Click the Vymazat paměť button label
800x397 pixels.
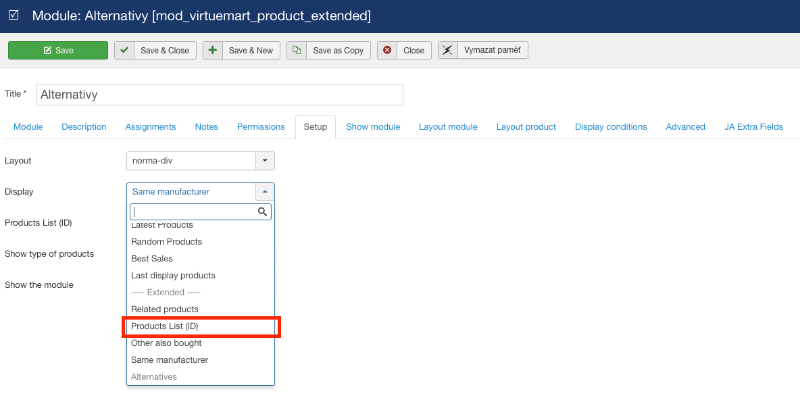(493, 51)
